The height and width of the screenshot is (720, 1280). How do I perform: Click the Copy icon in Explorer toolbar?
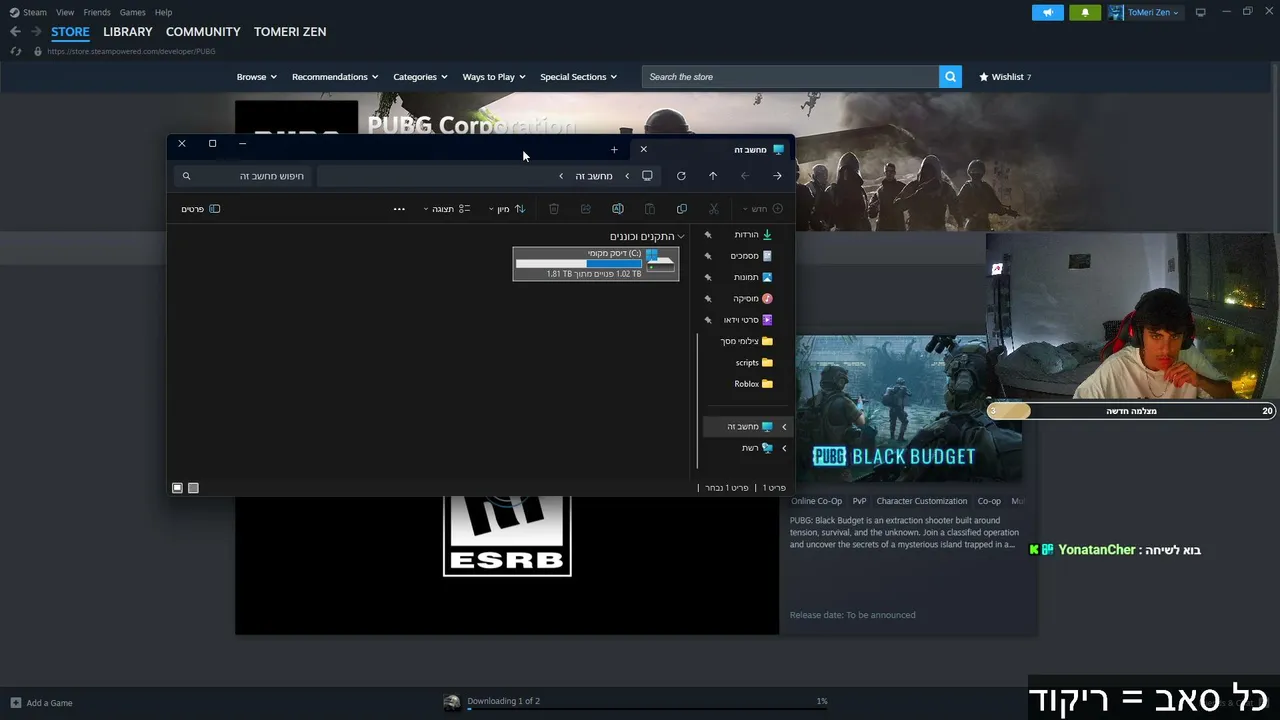[x=682, y=209]
